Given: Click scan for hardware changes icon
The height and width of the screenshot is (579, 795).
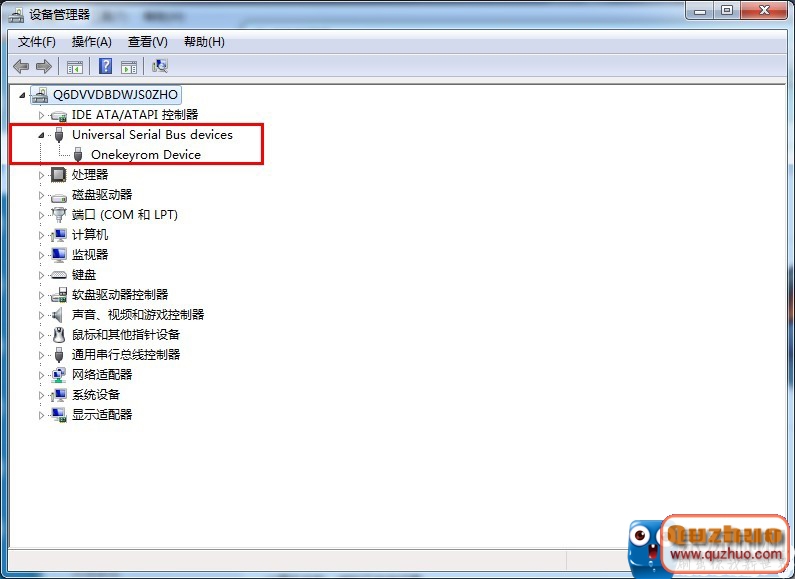Looking at the screenshot, I should click(160, 66).
